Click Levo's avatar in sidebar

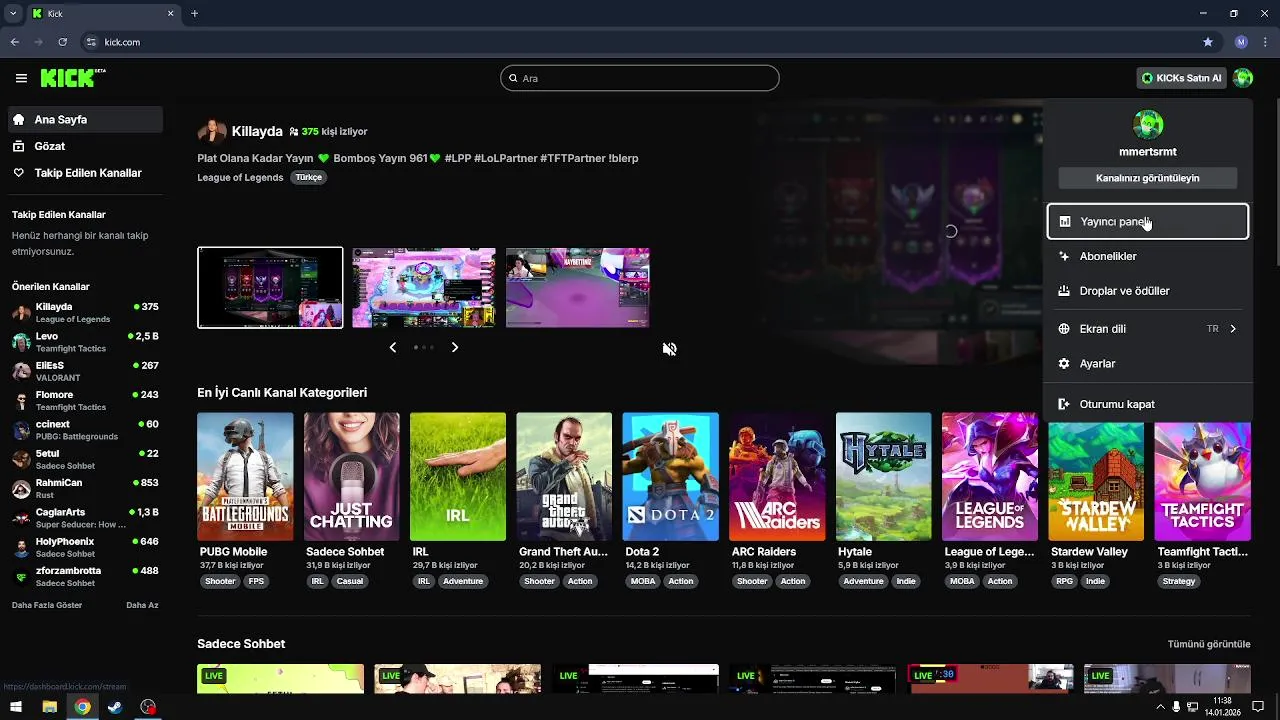(x=21, y=342)
